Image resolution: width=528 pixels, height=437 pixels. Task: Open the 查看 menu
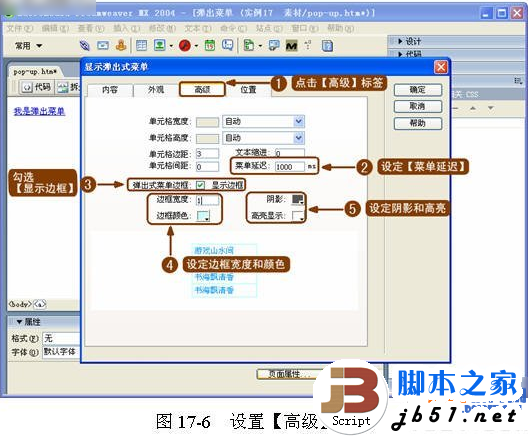91,28
